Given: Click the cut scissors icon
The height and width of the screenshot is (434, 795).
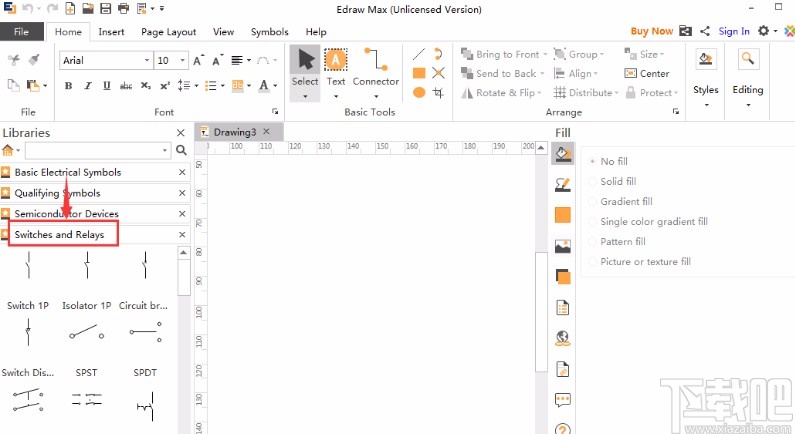Looking at the screenshot, I should [14, 60].
